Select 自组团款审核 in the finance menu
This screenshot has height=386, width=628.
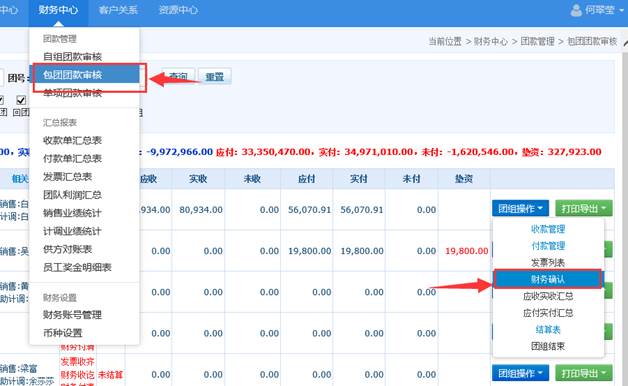[72, 56]
